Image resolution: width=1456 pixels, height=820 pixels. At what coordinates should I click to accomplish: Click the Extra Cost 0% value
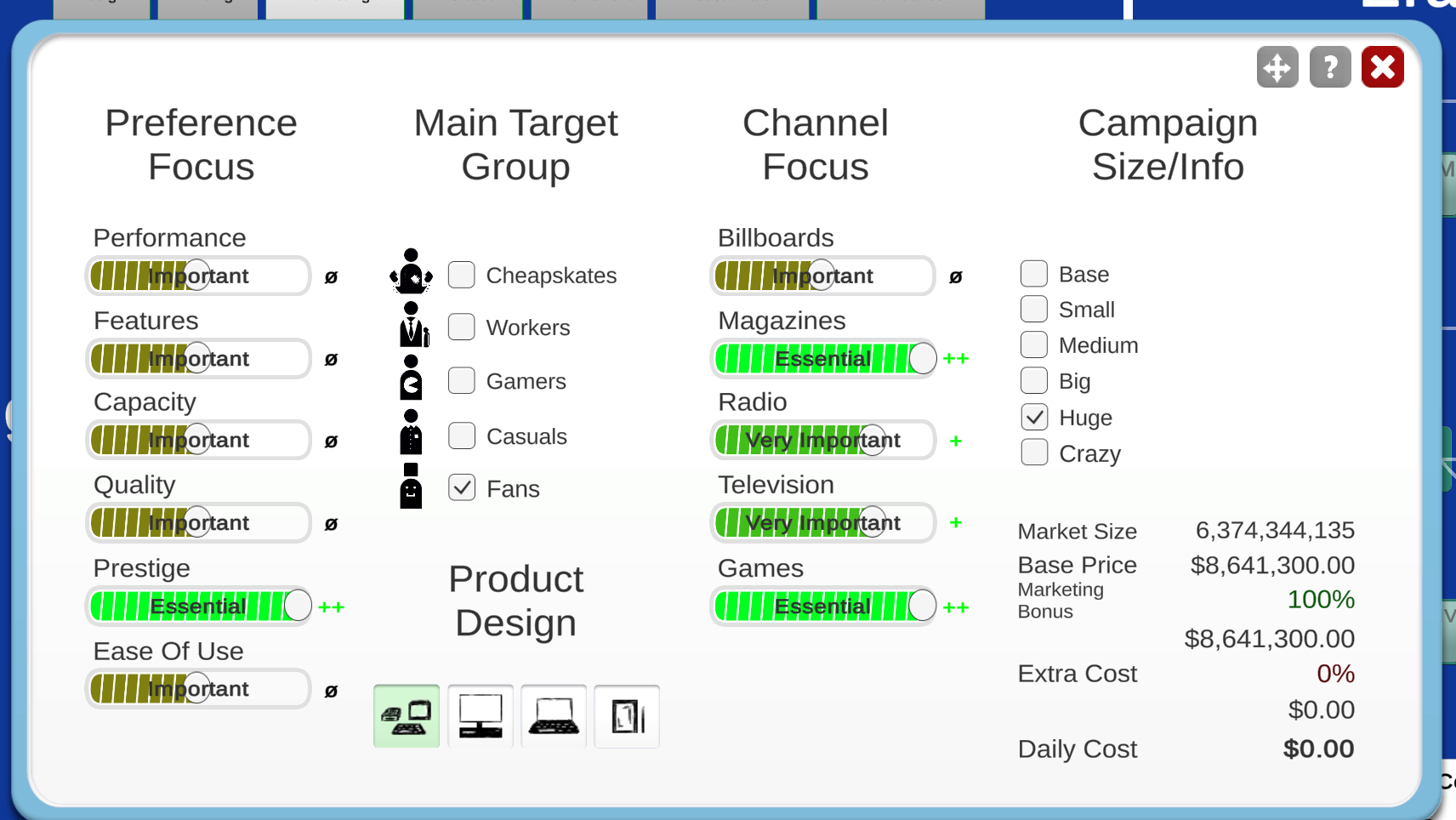tap(1335, 673)
